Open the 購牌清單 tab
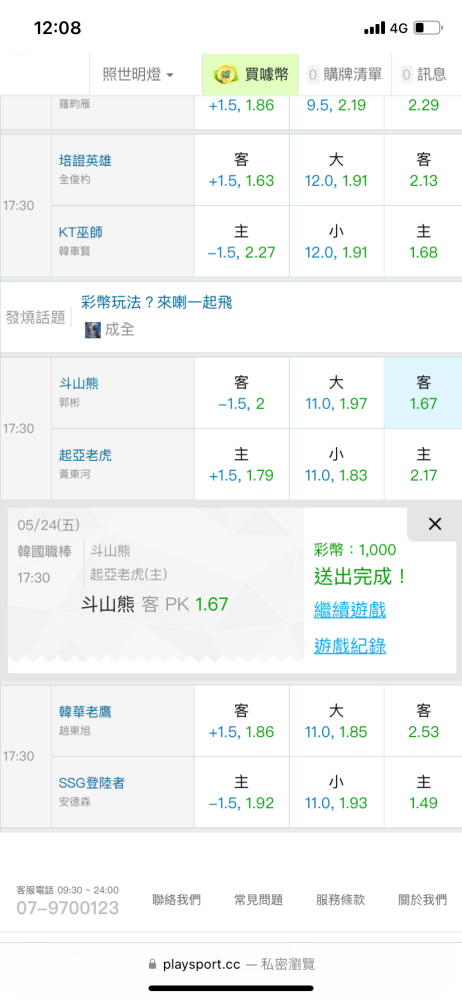462x1000 pixels. click(345, 75)
